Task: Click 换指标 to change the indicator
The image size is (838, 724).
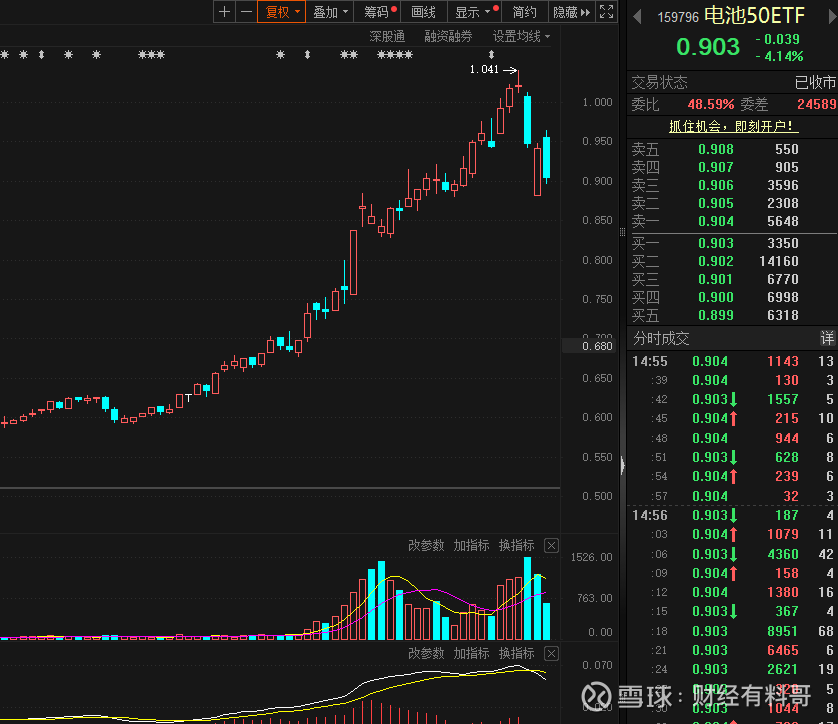Action: click(x=516, y=546)
